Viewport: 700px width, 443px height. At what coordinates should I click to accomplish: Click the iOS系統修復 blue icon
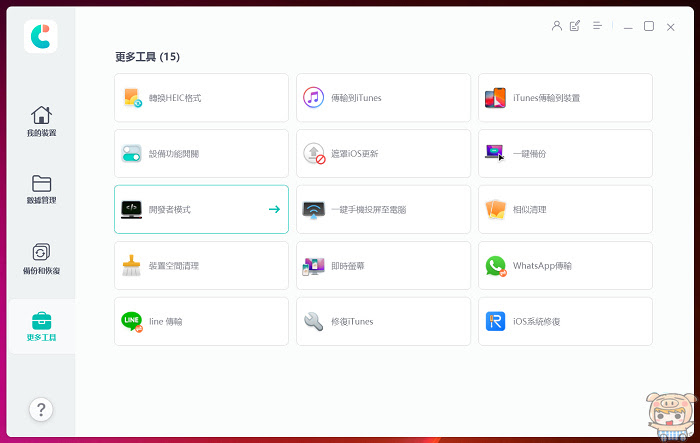[495, 321]
